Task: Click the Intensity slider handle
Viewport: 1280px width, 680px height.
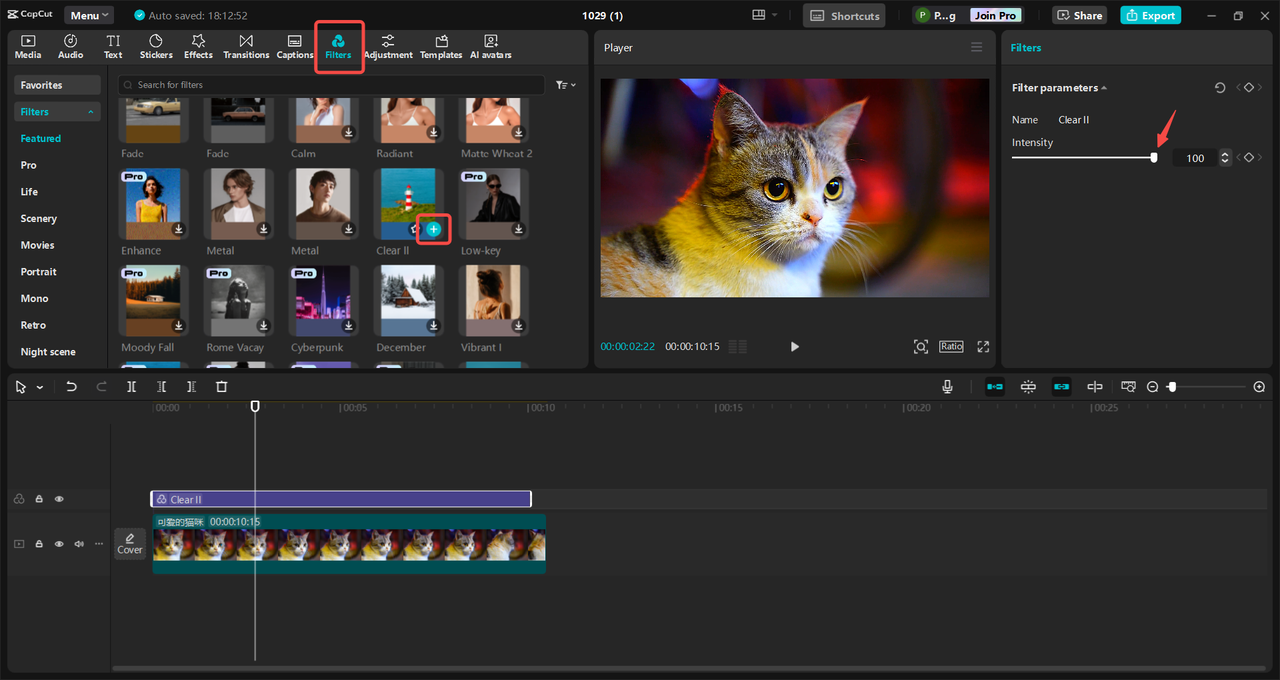Action: click(x=1154, y=158)
